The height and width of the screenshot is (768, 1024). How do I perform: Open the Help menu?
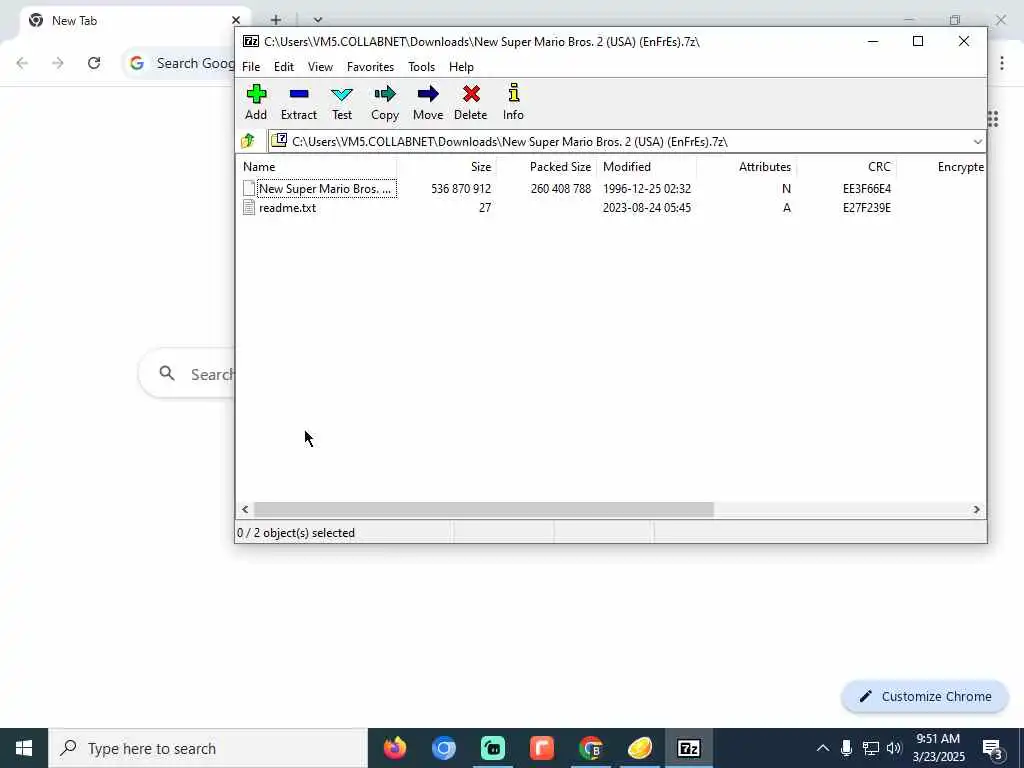tap(461, 67)
